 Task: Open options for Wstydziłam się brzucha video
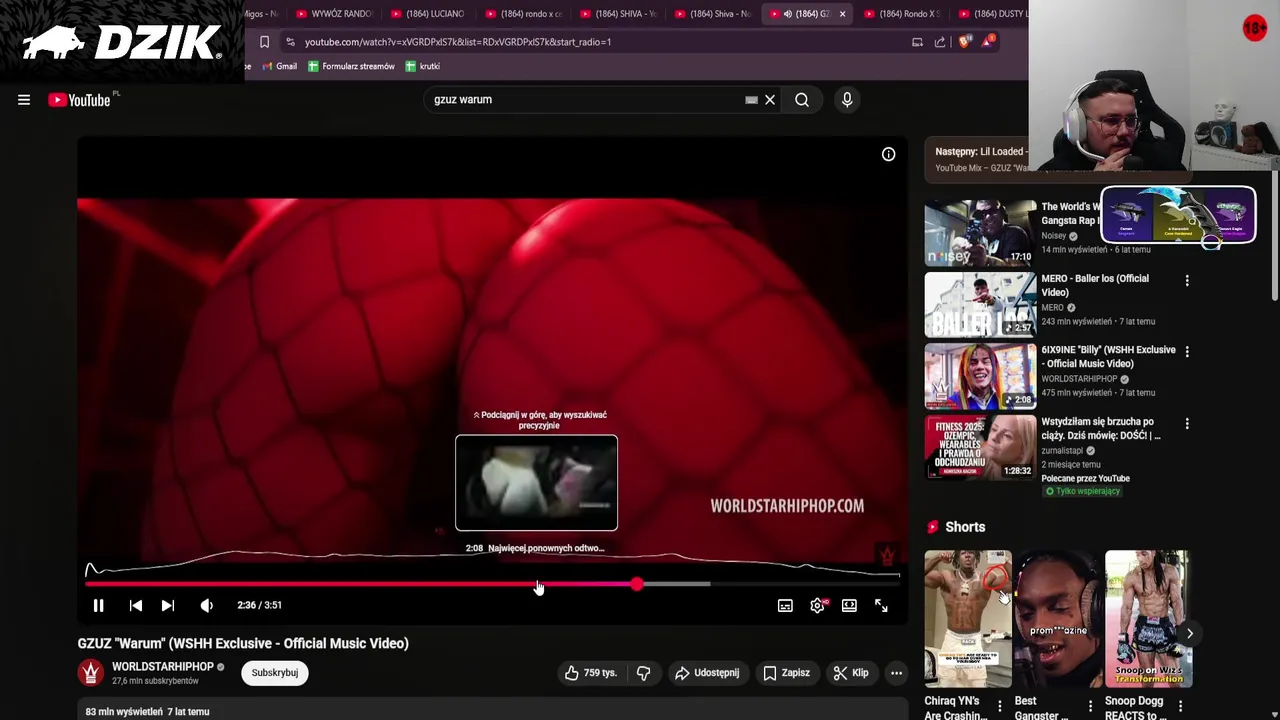[1187, 424]
